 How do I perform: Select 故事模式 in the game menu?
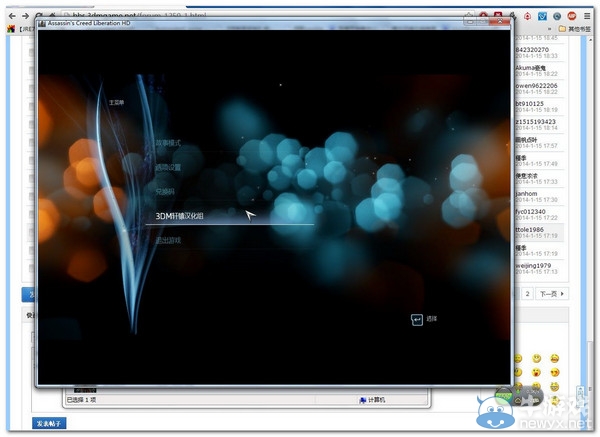(x=168, y=143)
